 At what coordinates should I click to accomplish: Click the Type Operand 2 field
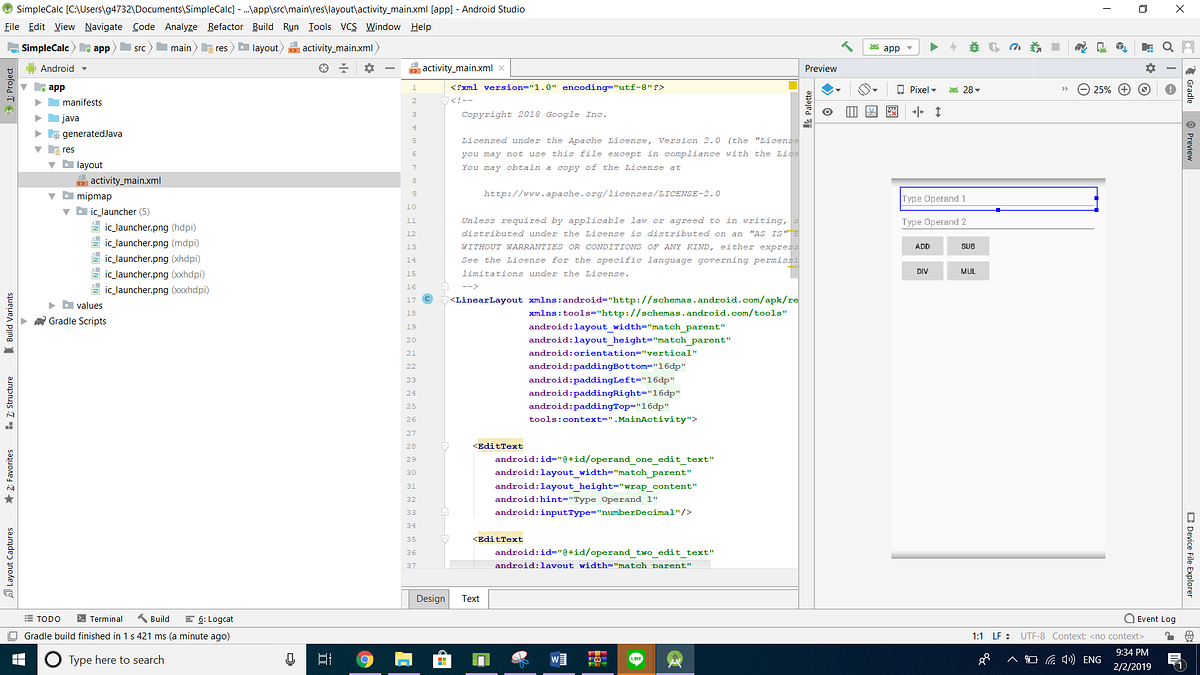998,222
